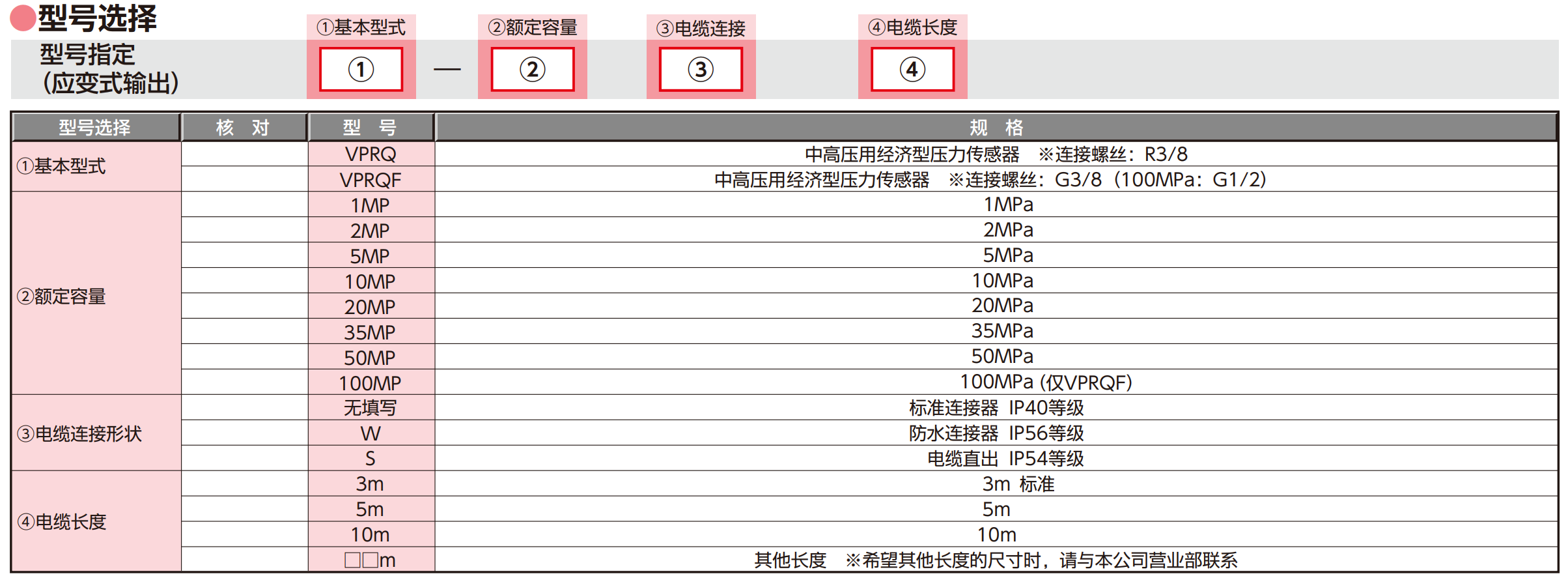Click the 5m model cell

(x=371, y=509)
